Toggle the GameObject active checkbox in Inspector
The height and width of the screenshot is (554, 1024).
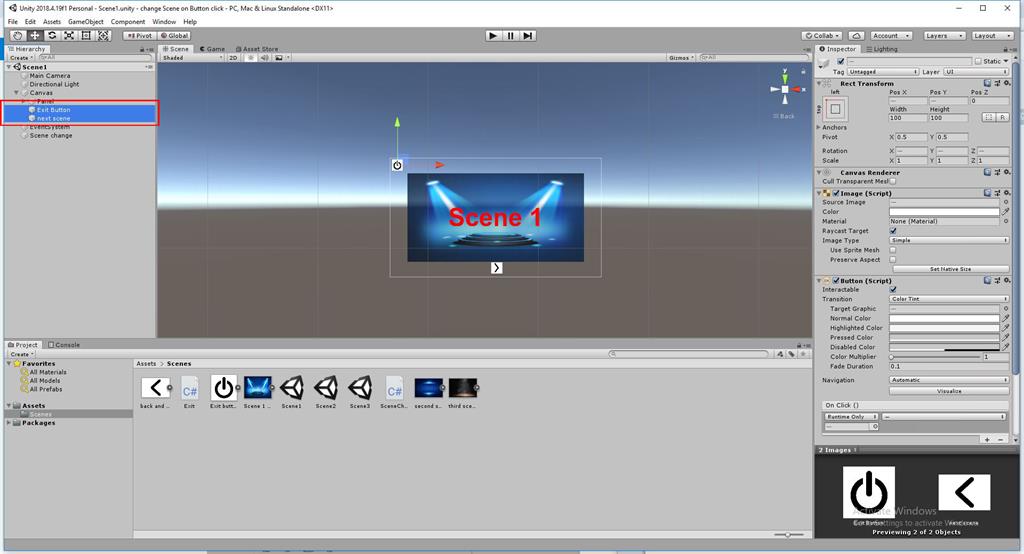[x=840, y=61]
